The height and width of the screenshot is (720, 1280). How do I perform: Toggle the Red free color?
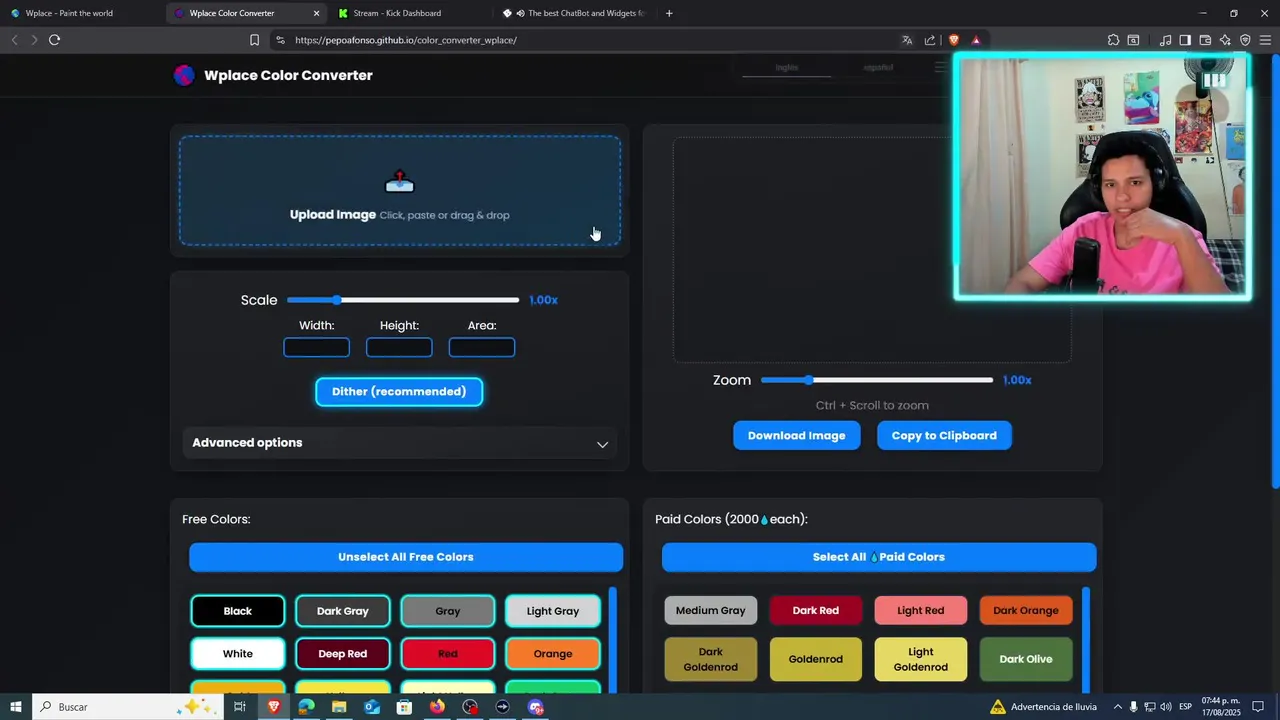pos(448,654)
